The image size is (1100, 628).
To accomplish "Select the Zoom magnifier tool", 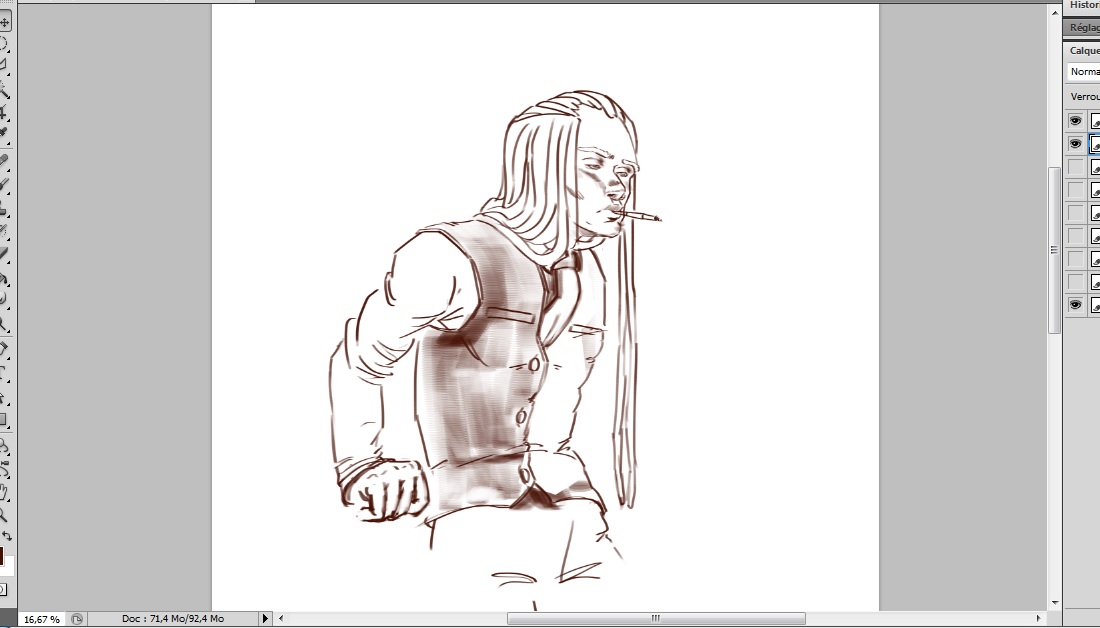I will click(x=4, y=515).
